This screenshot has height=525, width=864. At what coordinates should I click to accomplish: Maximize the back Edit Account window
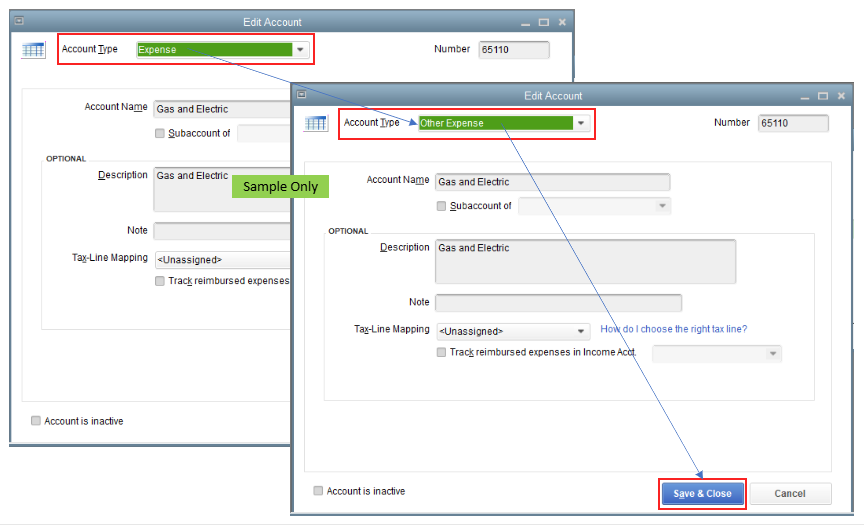pos(544,22)
